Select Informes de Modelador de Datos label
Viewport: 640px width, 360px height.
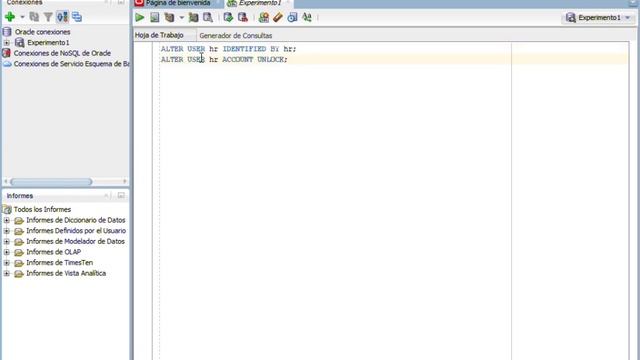[76, 241]
